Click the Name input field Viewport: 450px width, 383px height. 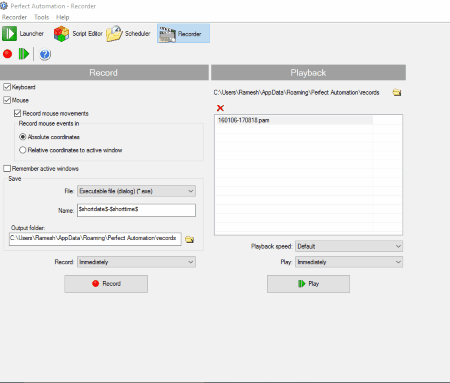click(x=136, y=210)
